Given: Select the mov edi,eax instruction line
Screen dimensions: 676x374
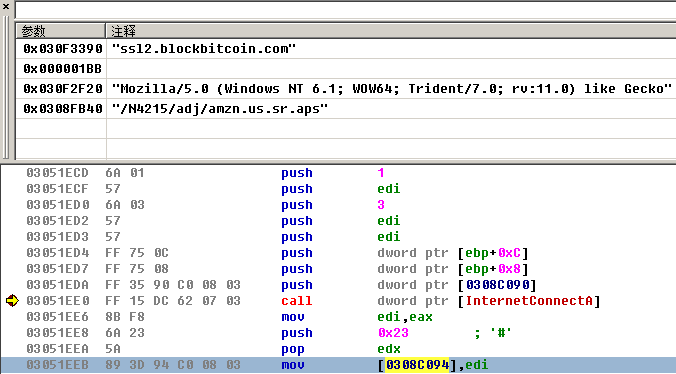Looking at the screenshot, I should (x=338, y=317).
